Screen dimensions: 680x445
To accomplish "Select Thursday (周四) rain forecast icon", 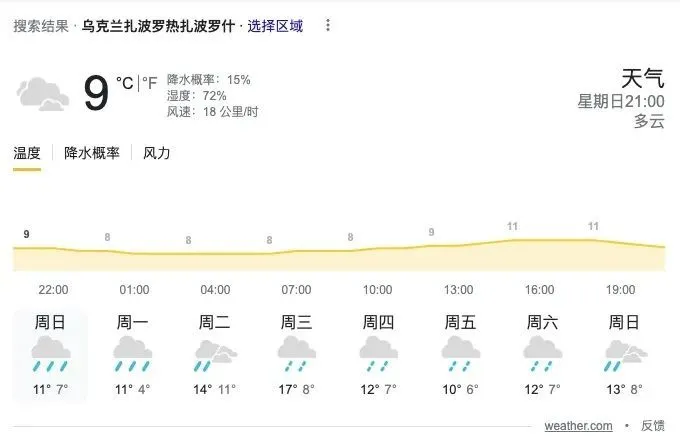I will pyautogui.click(x=378, y=354).
